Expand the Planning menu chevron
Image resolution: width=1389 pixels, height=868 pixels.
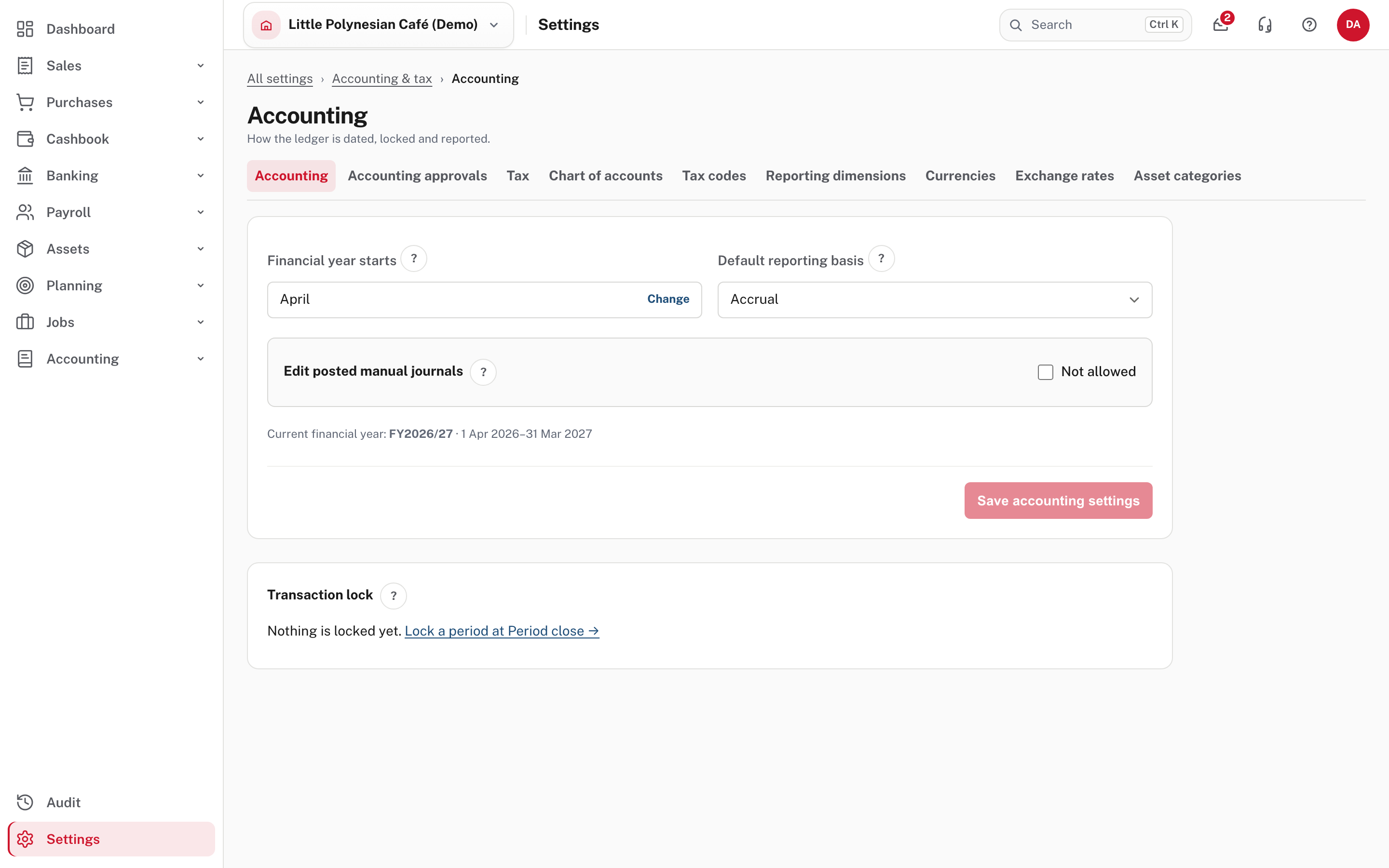[x=201, y=285]
